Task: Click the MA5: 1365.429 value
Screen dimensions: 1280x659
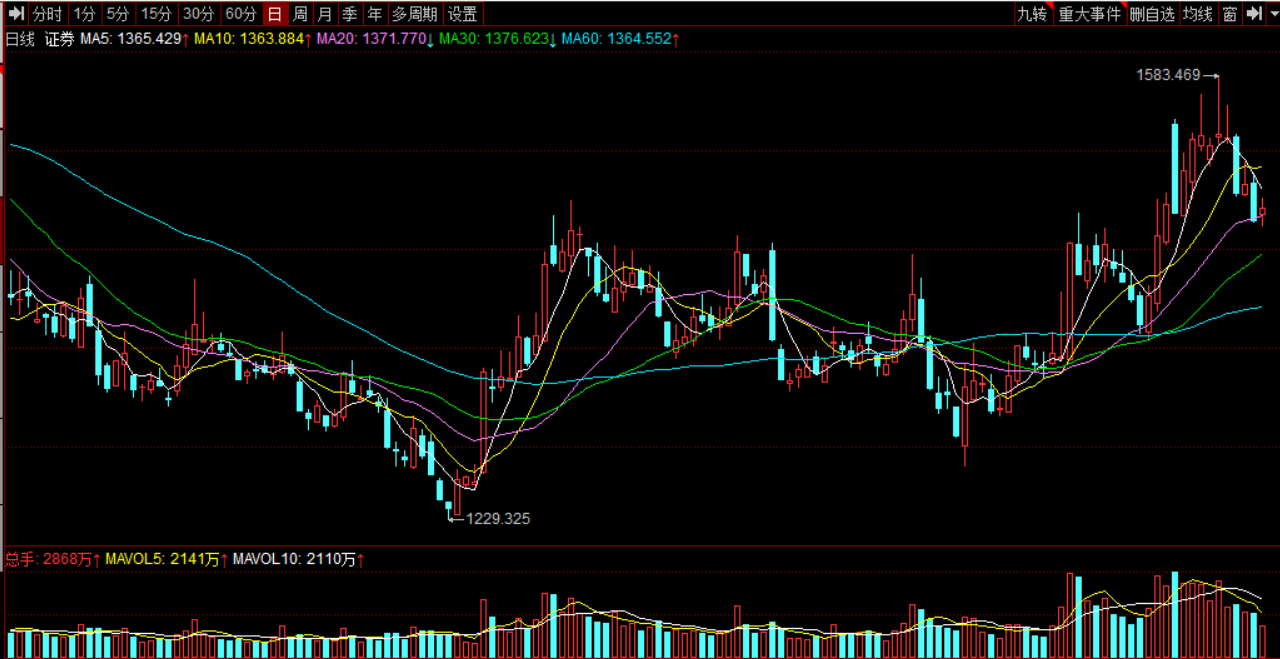Action: click(x=134, y=39)
